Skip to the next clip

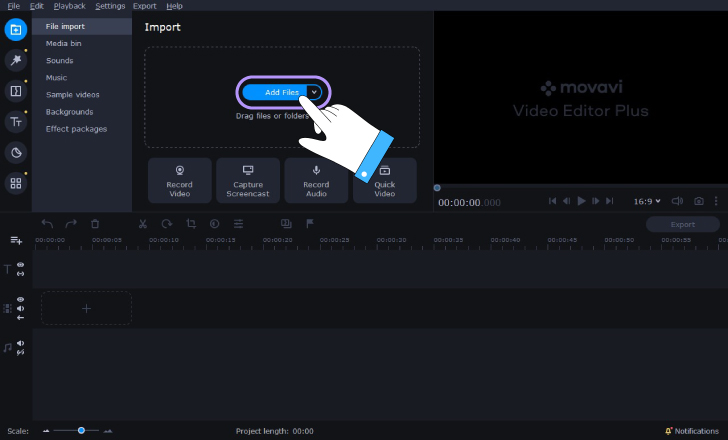click(610, 201)
